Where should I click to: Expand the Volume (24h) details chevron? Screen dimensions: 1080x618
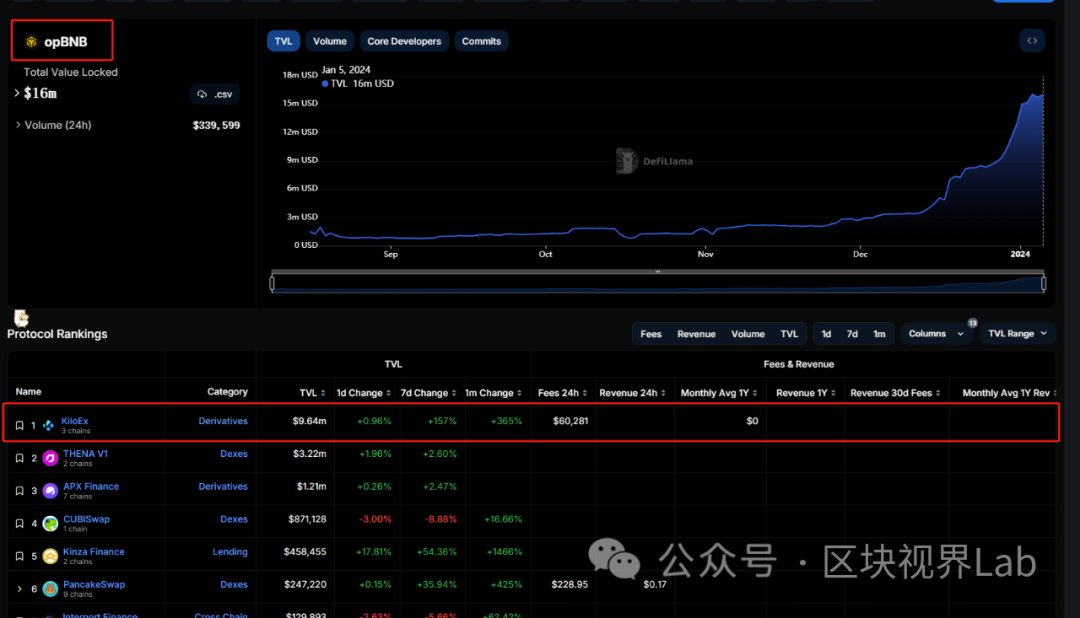[17, 125]
